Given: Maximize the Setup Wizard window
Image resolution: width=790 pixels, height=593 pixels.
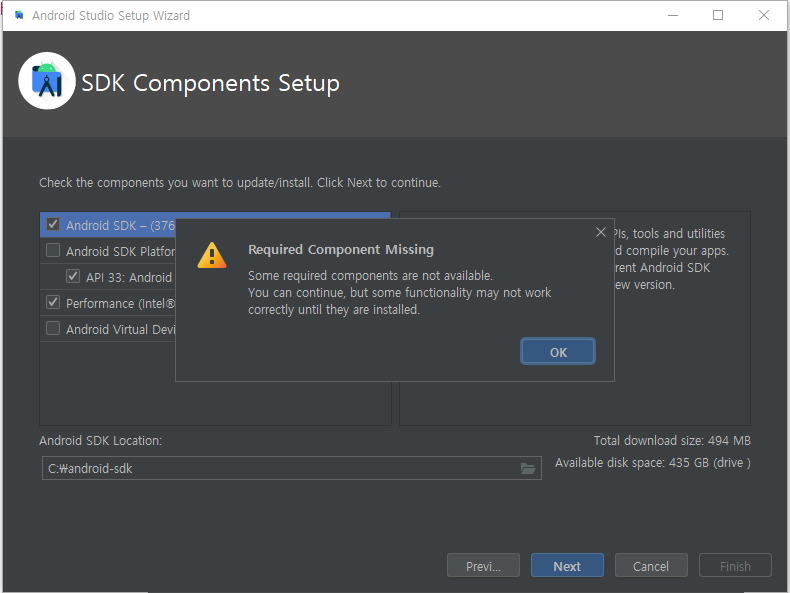Looking at the screenshot, I should tap(718, 15).
